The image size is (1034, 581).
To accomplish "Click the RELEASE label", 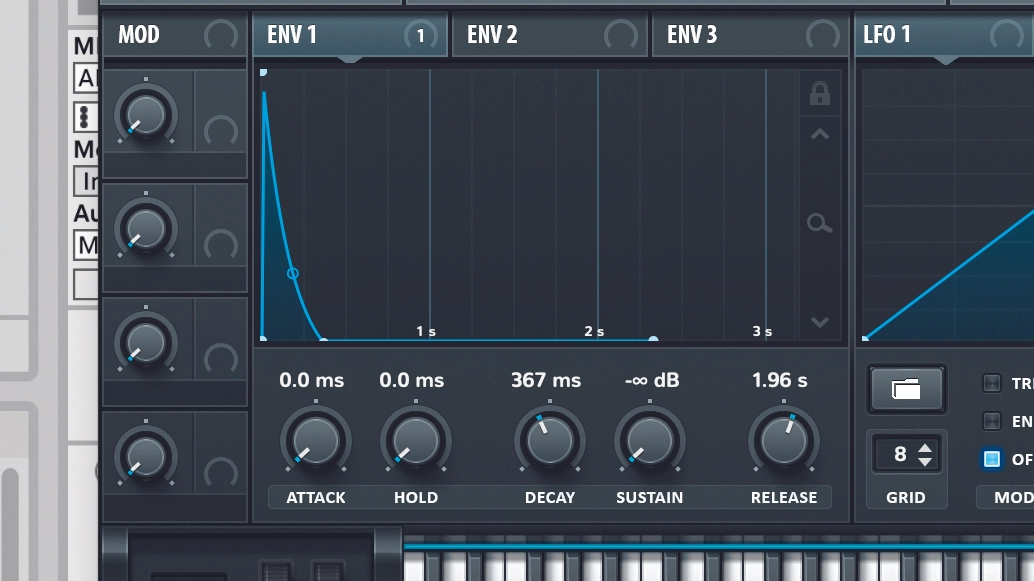I will (x=783, y=498).
